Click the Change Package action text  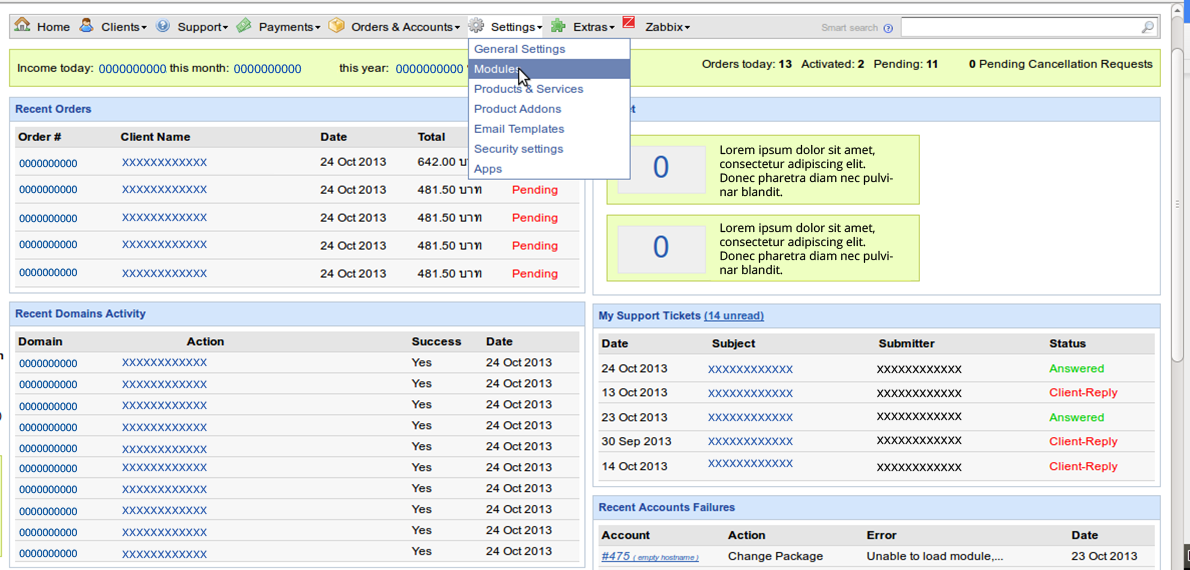[776, 556]
